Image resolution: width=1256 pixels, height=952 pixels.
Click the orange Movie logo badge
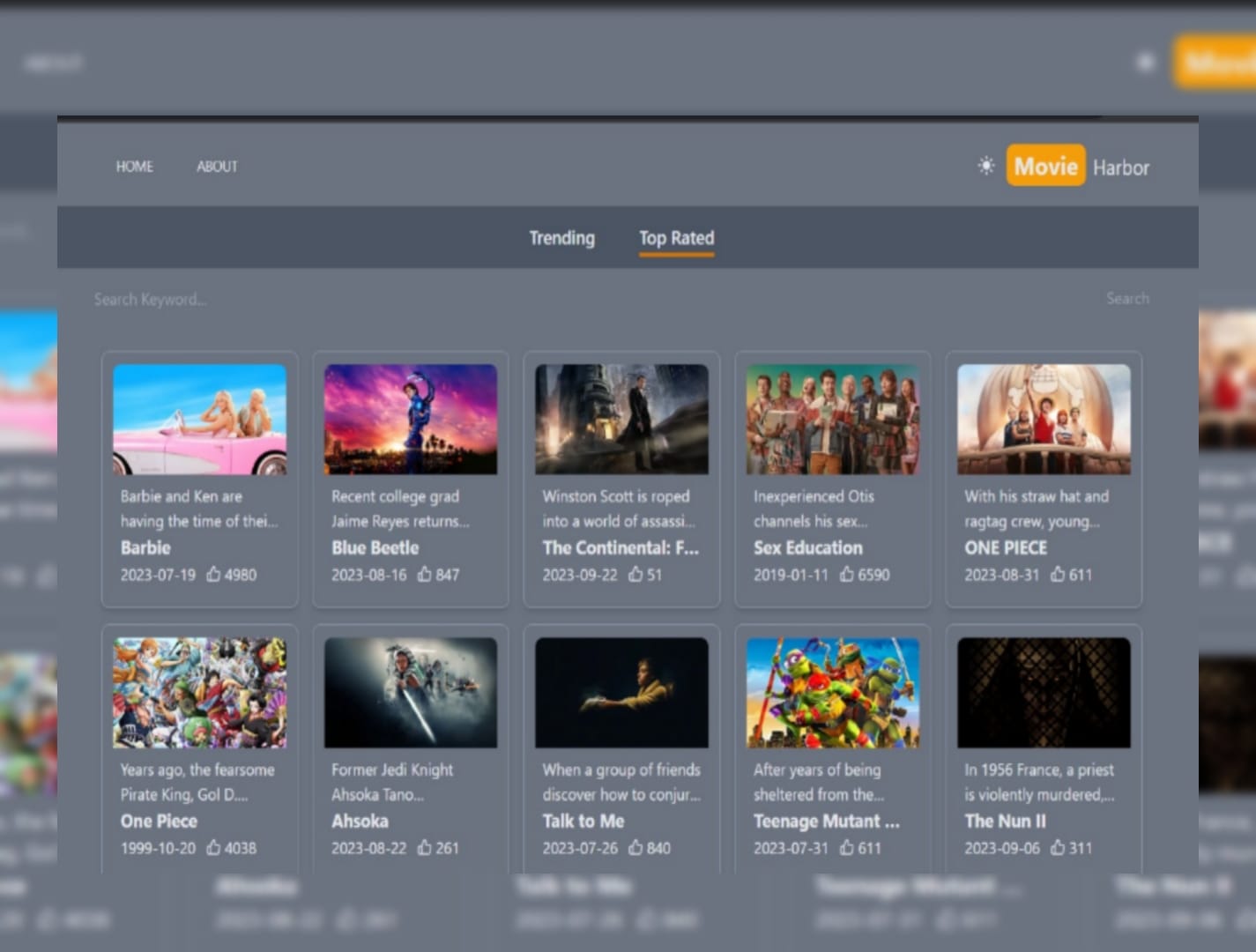[1045, 166]
